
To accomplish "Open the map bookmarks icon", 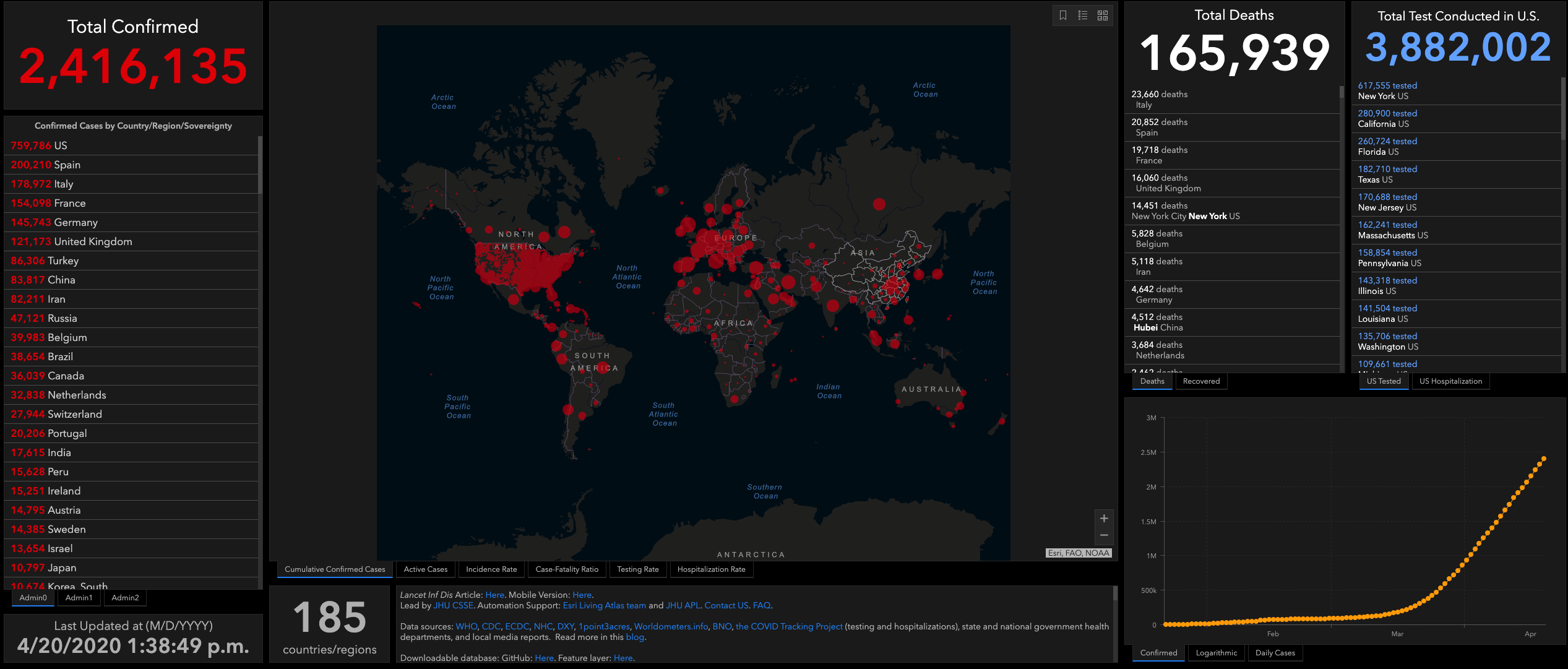I will click(x=1063, y=15).
